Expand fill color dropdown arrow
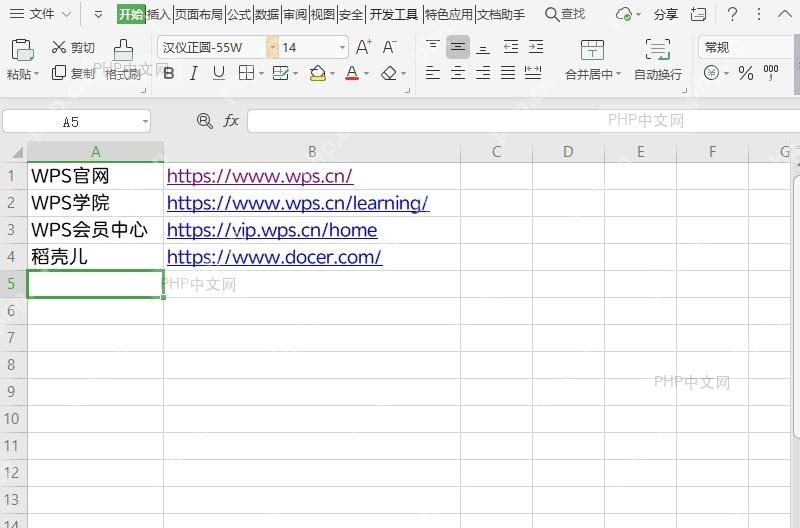The height and width of the screenshot is (528, 800). (332, 74)
